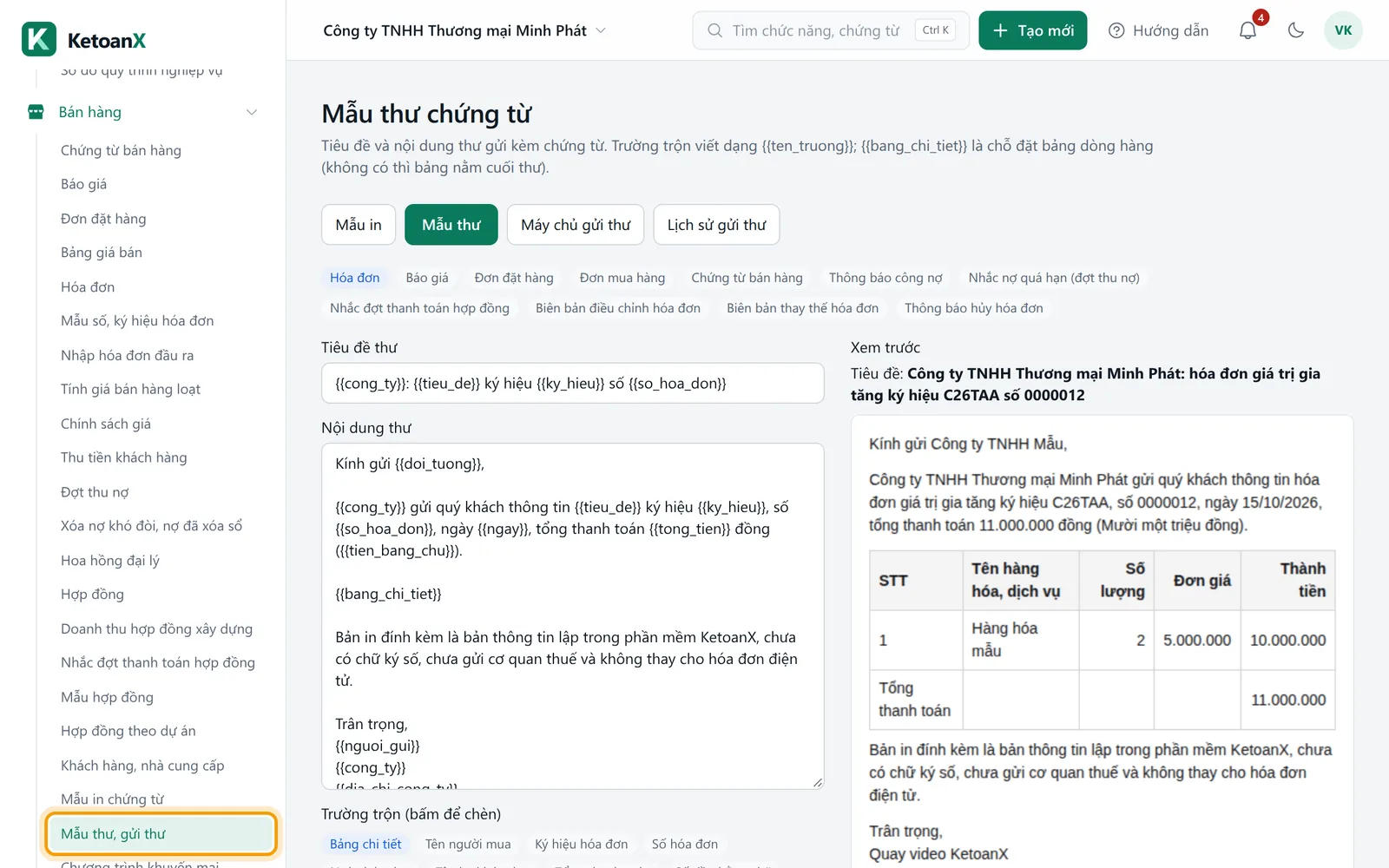Viewport: 1389px width, 868px height.
Task: Click the search magnifier icon
Action: pyautogui.click(x=714, y=30)
